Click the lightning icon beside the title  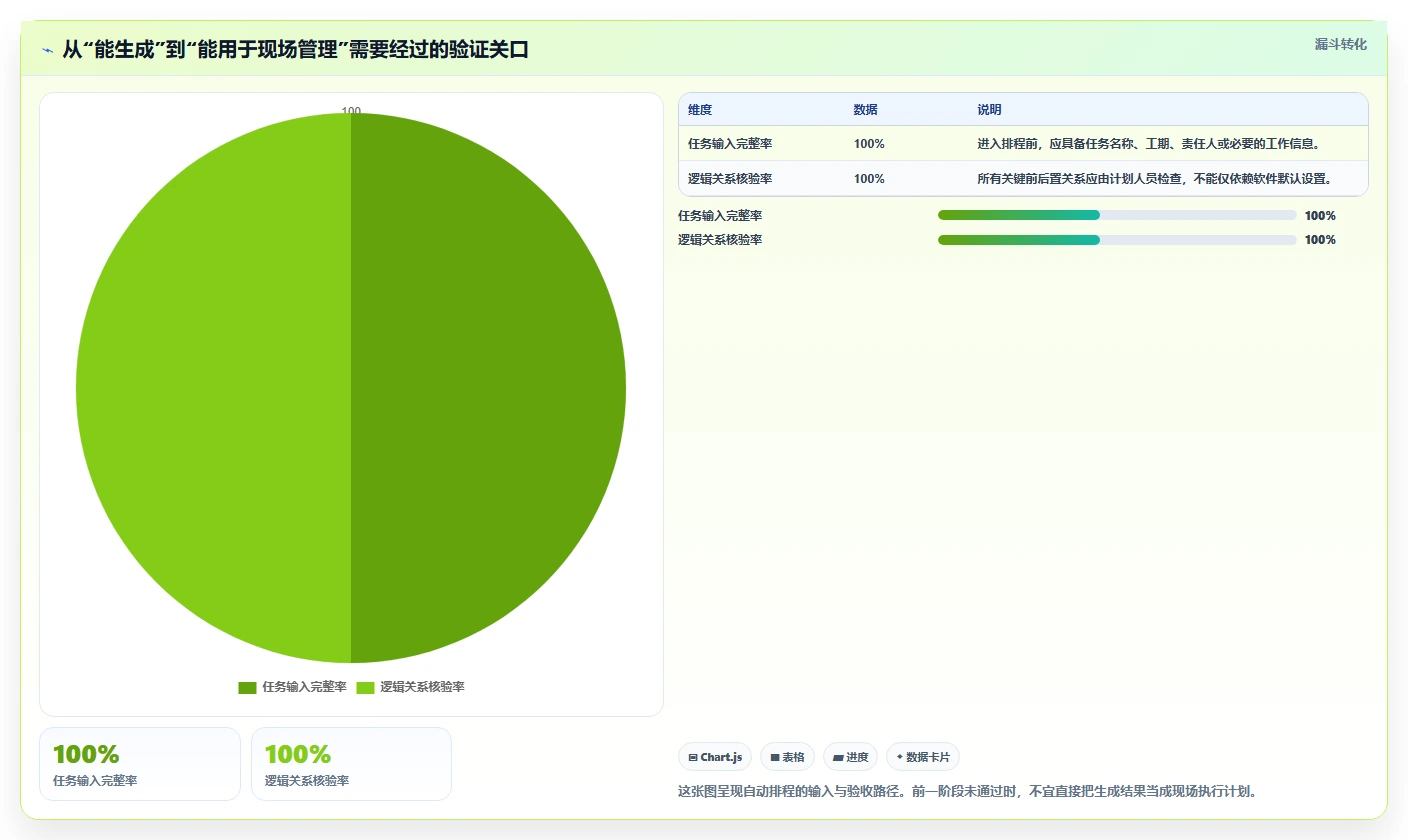tap(47, 50)
